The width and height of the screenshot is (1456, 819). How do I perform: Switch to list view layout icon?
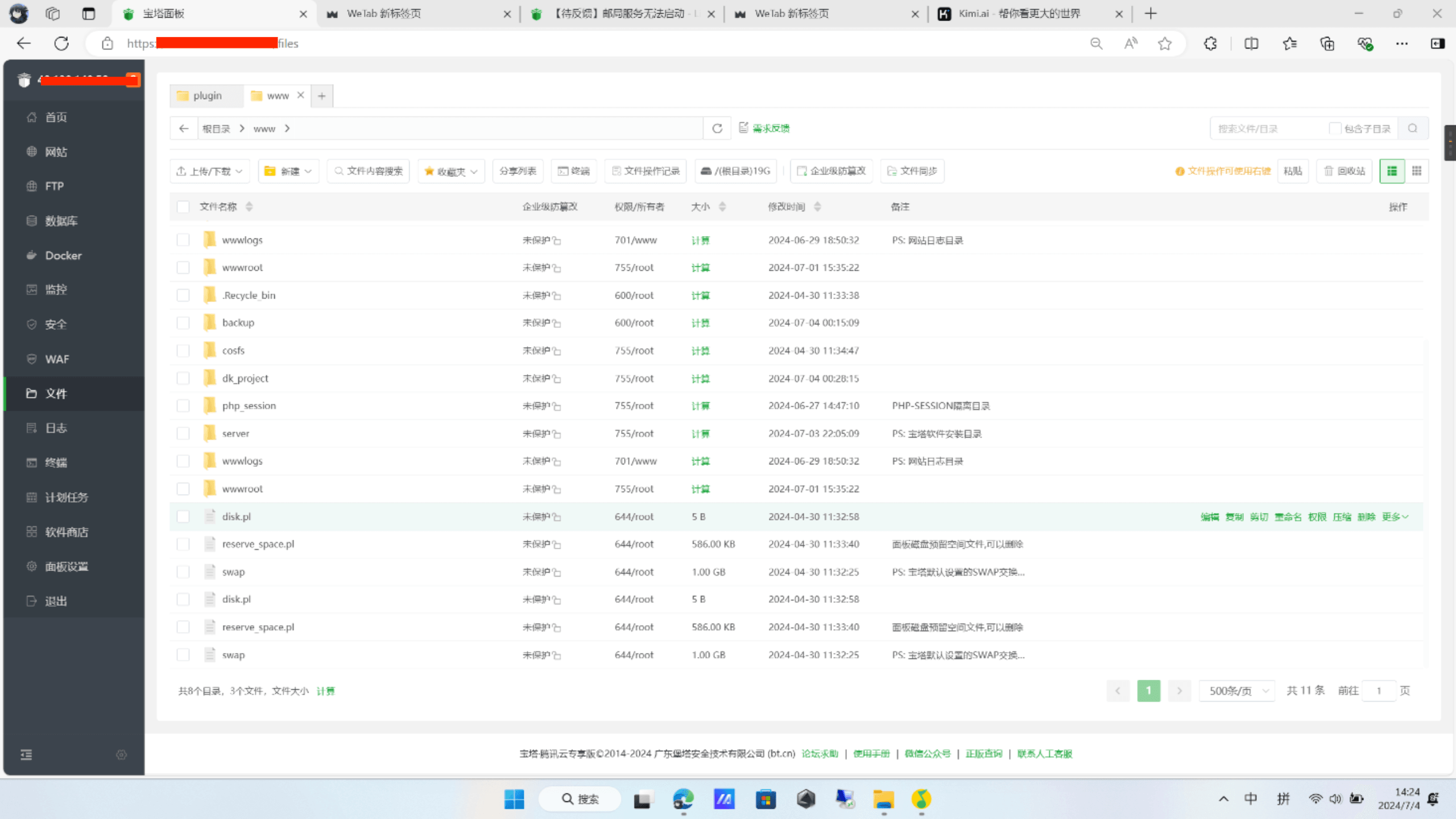[x=1392, y=171]
